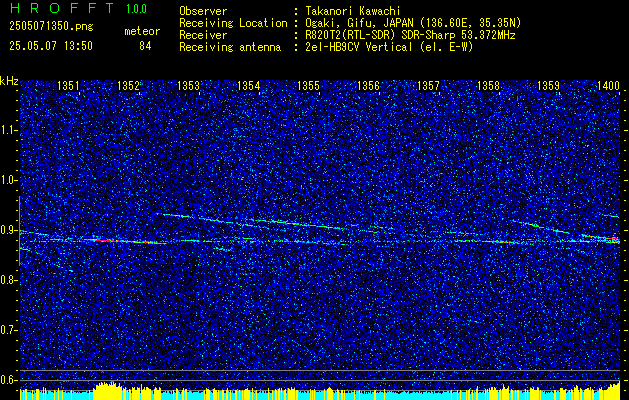This screenshot has width=629, height=400.
Task: Click the meteor label
Action: [x=142, y=31]
